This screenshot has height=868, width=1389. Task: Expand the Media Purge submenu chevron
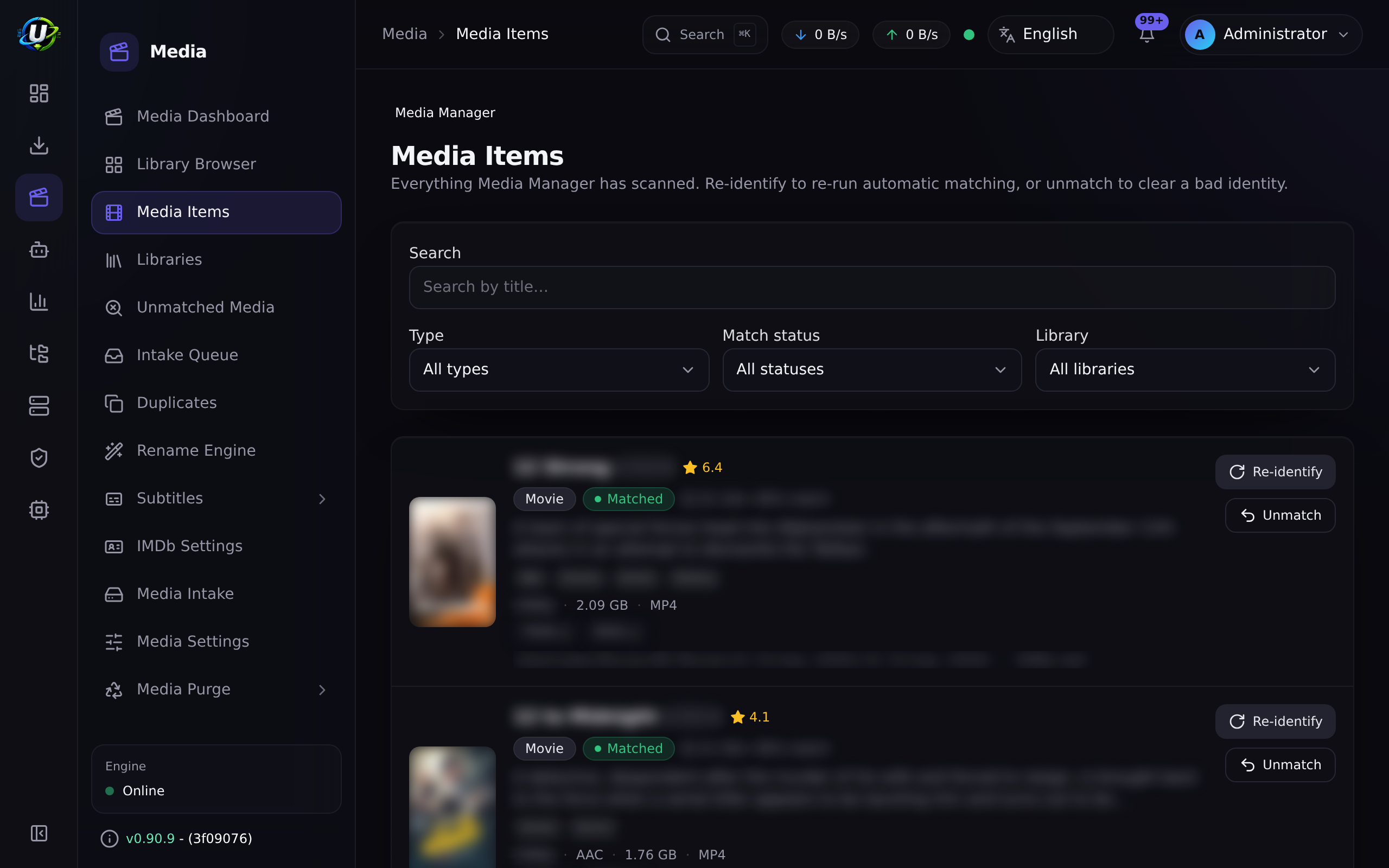[x=322, y=690]
